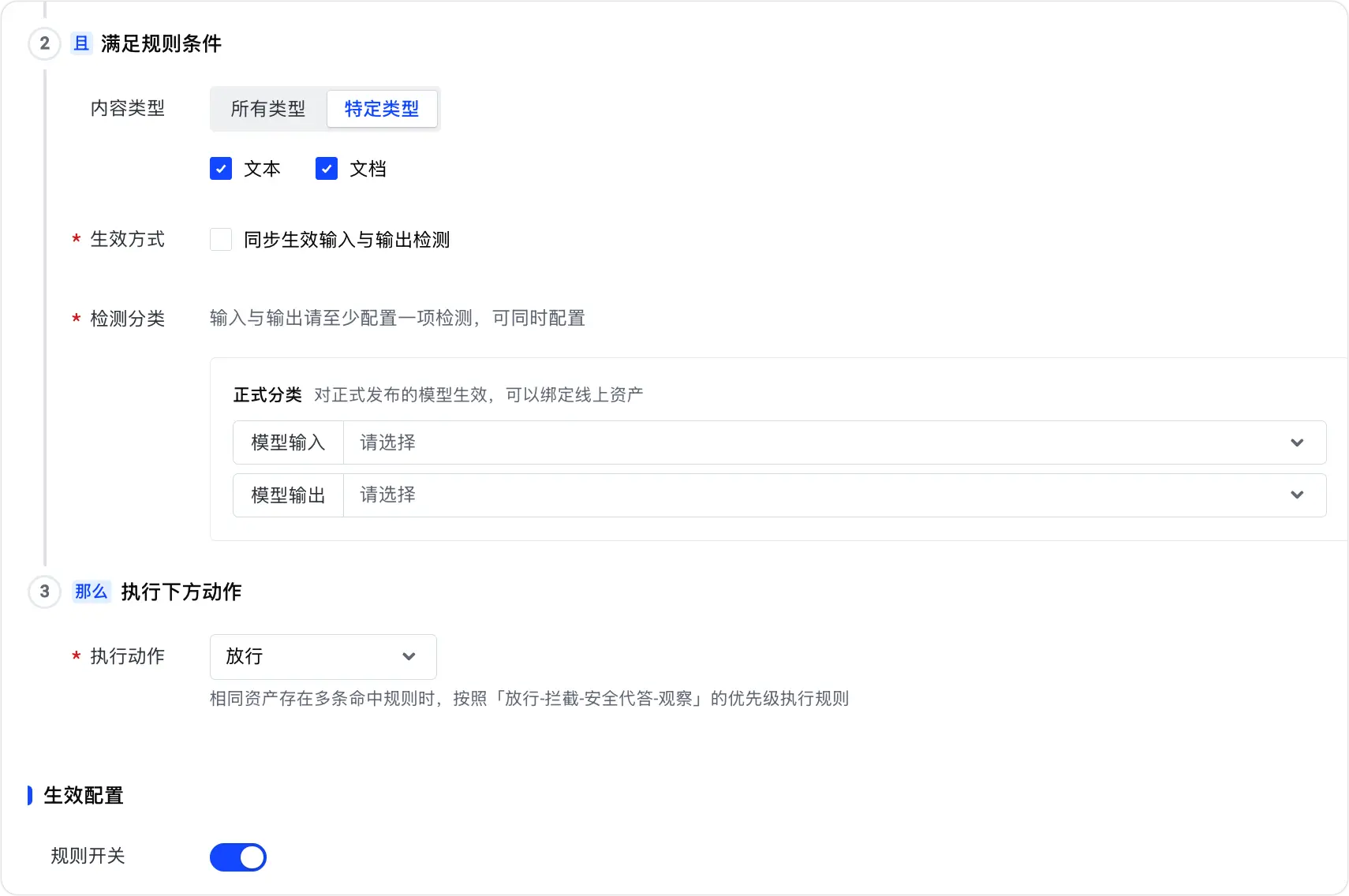Click the 检测分类 label
The height and width of the screenshot is (896, 1349).
pyautogui.click(x=128, y=319)
